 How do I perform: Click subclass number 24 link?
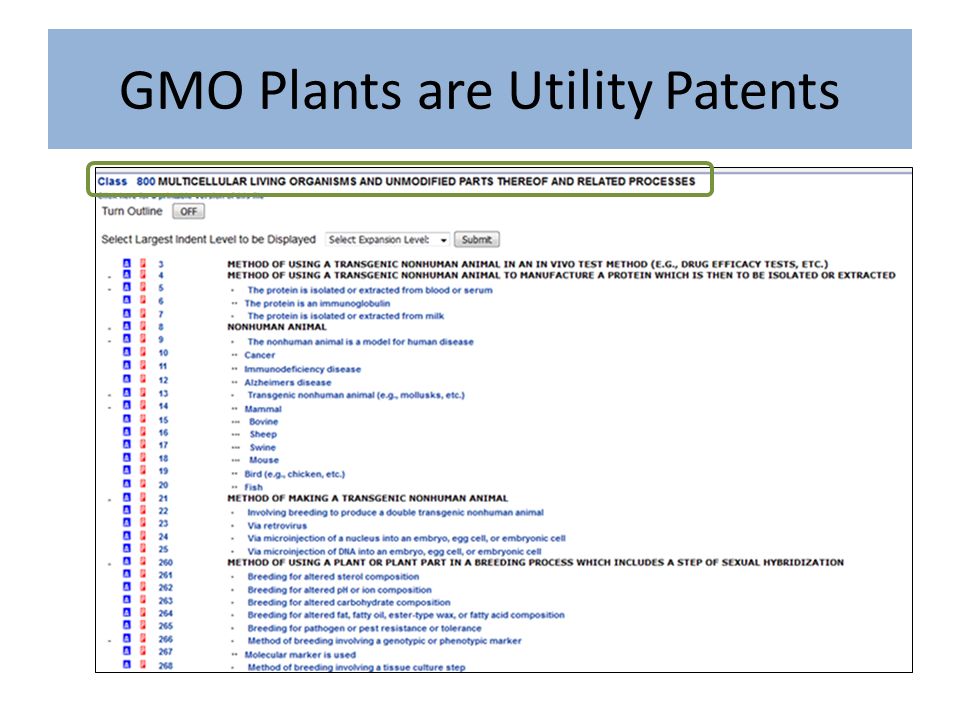pos(163,537)
